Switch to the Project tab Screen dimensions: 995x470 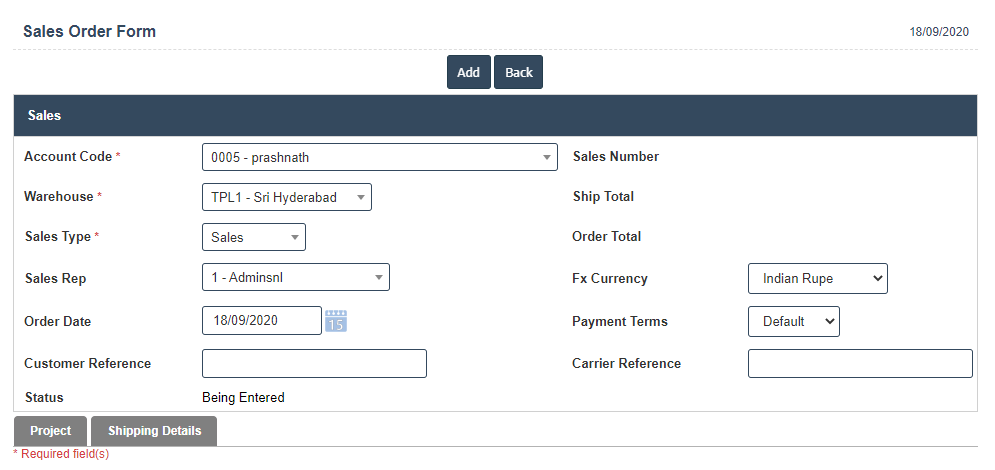pyautogui.click(x=50, y=431)
